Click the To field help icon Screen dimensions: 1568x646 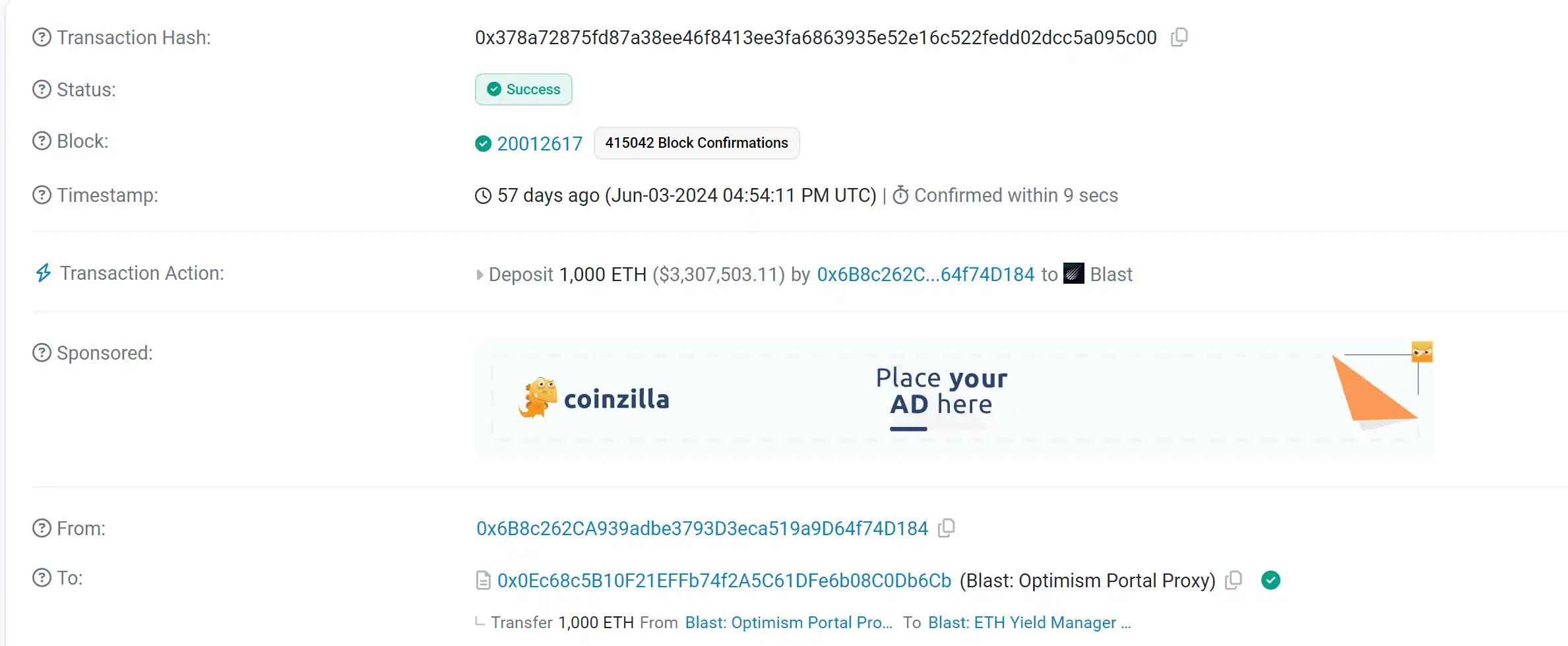[42, 578]
